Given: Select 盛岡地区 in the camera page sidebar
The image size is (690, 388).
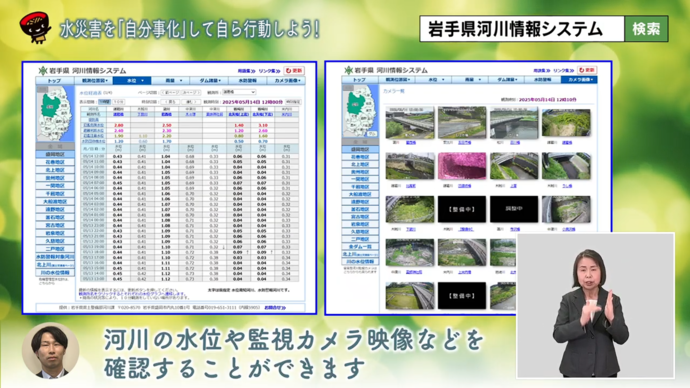Looking at the screenshot, I should pyautogui.click(x=360, y=150).
